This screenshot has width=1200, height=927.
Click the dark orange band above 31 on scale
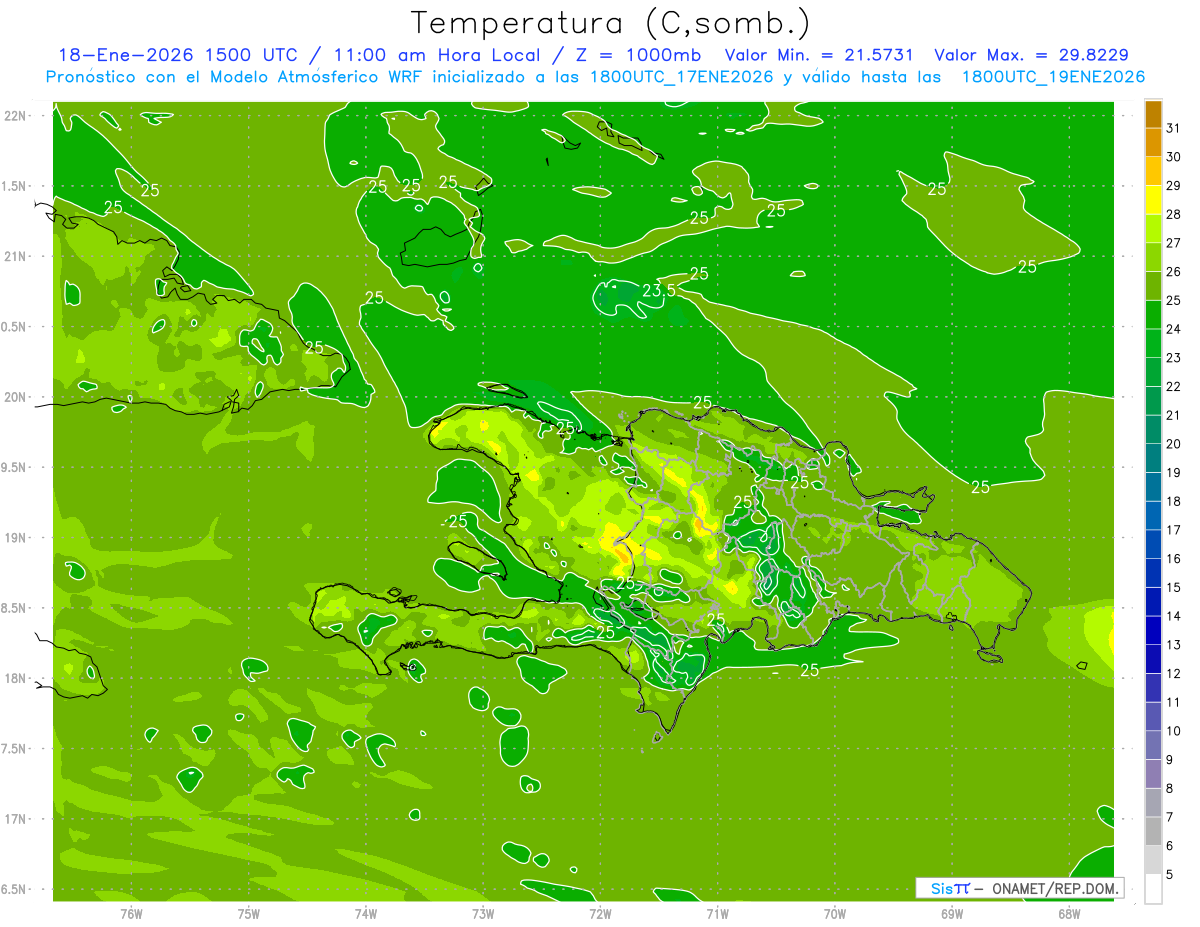(x=1153, y=113)
